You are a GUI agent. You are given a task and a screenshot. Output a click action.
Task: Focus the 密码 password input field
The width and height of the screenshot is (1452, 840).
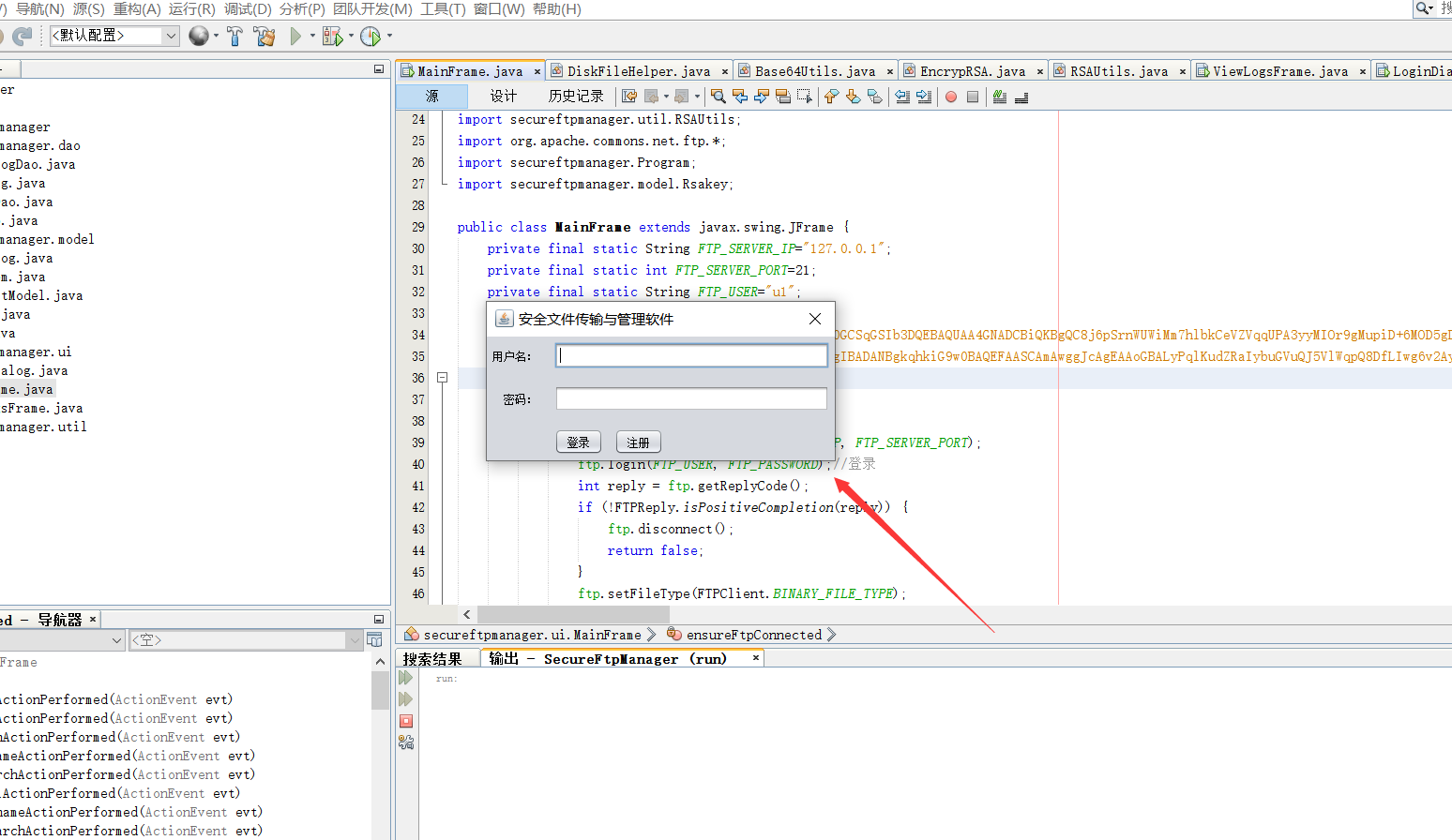(691, 398)
